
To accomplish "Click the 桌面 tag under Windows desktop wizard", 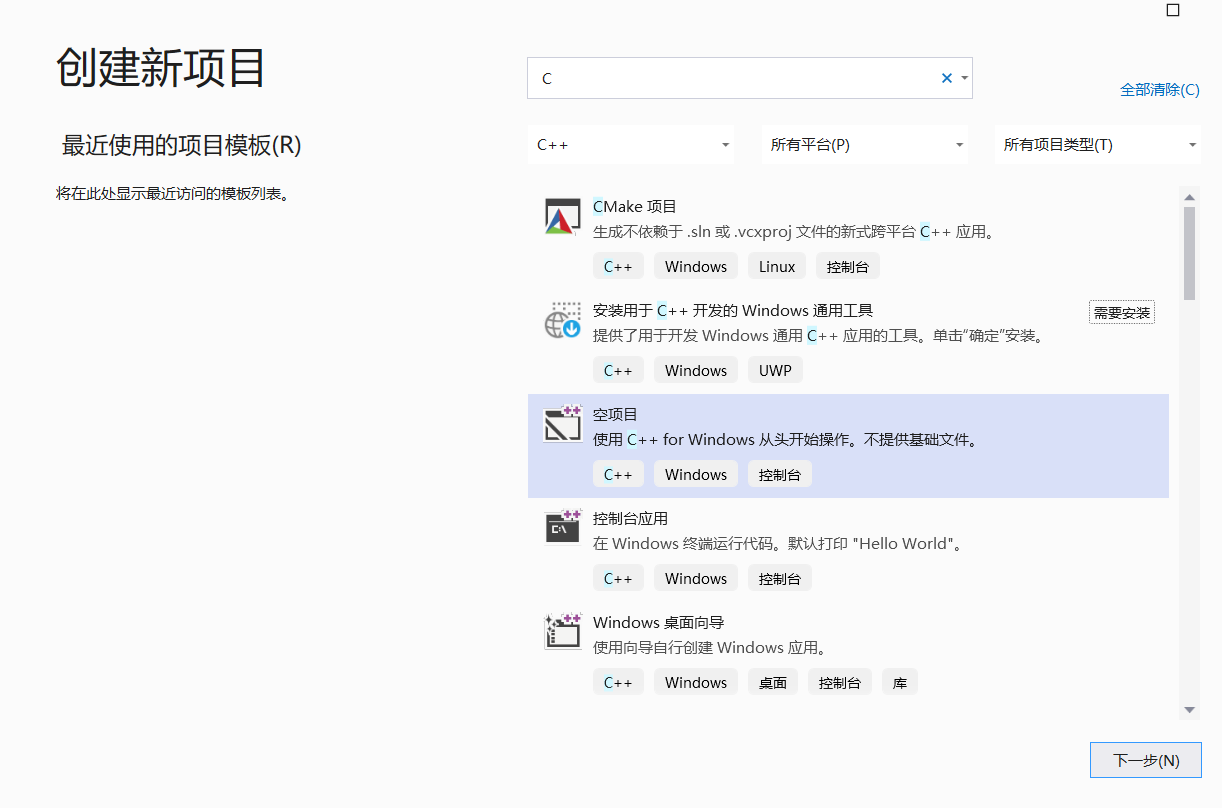I will tap(773, 682).
